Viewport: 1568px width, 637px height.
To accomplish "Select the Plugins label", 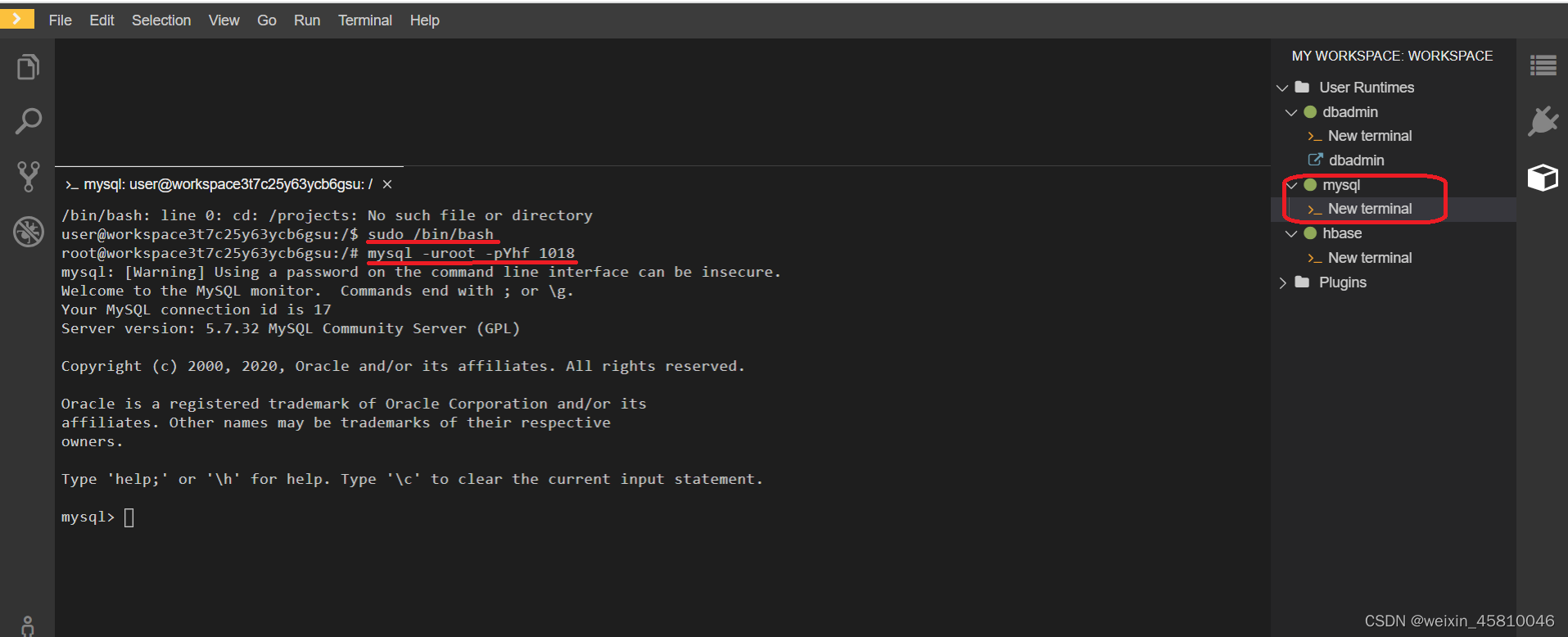I will [x=1342, y=282].
